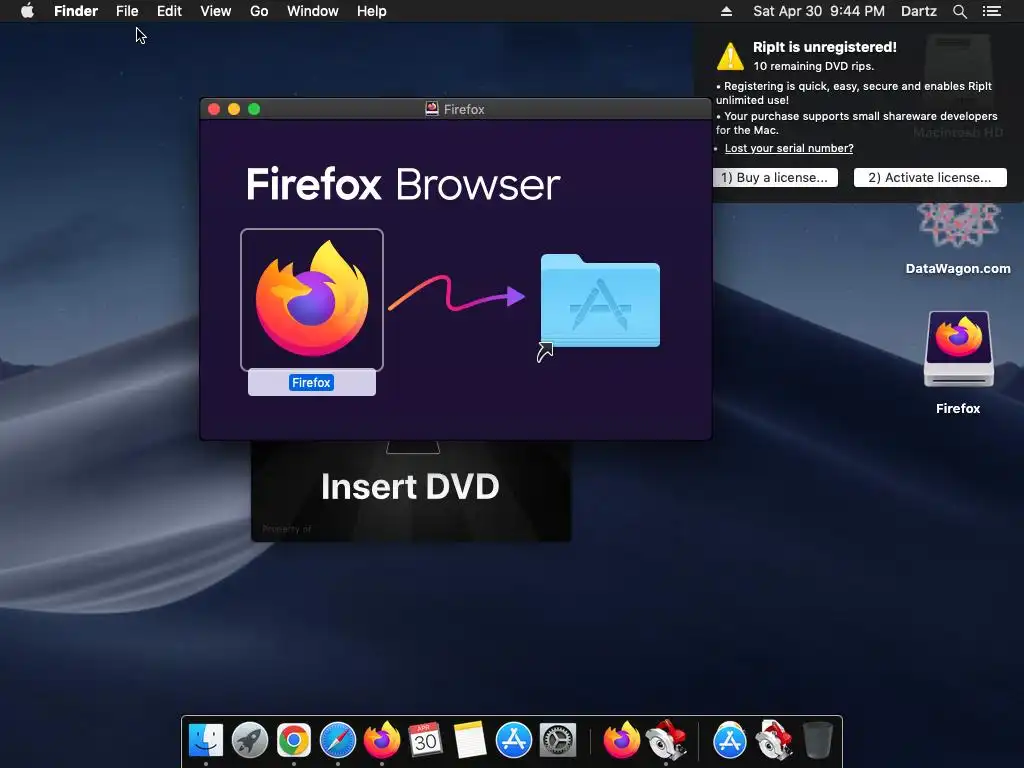The height and width of the screenshot is (768, 1024).
Task: Launch Google Chrome from the Dock
Action: click(x=294, y=740)
